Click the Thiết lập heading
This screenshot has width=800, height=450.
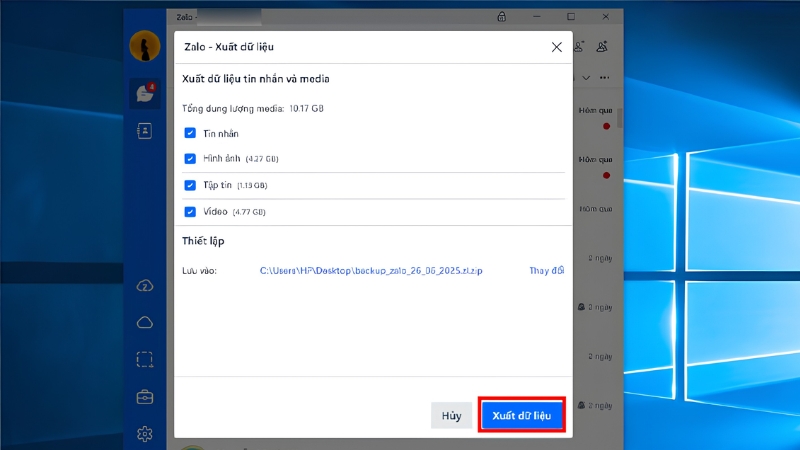[203, 241]
